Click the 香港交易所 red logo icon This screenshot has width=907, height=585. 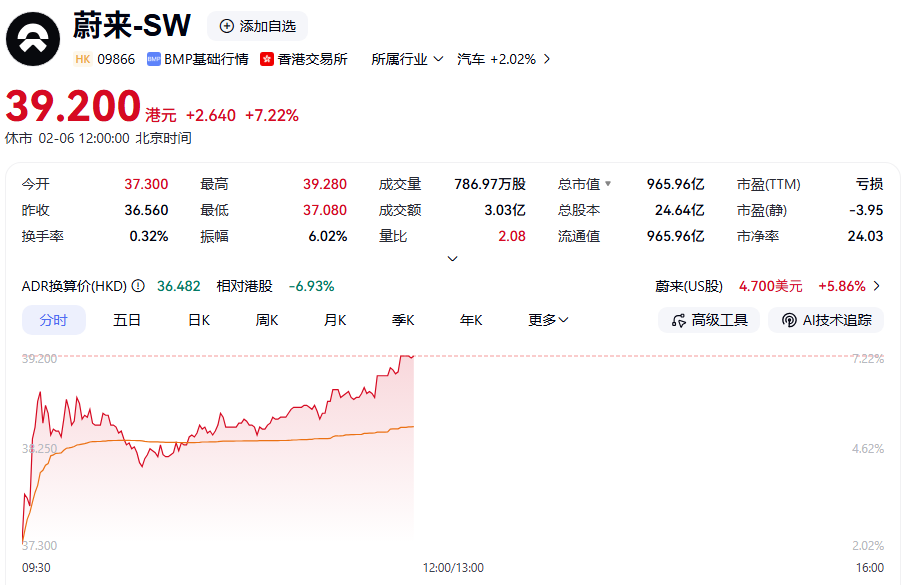click(267, 59)
